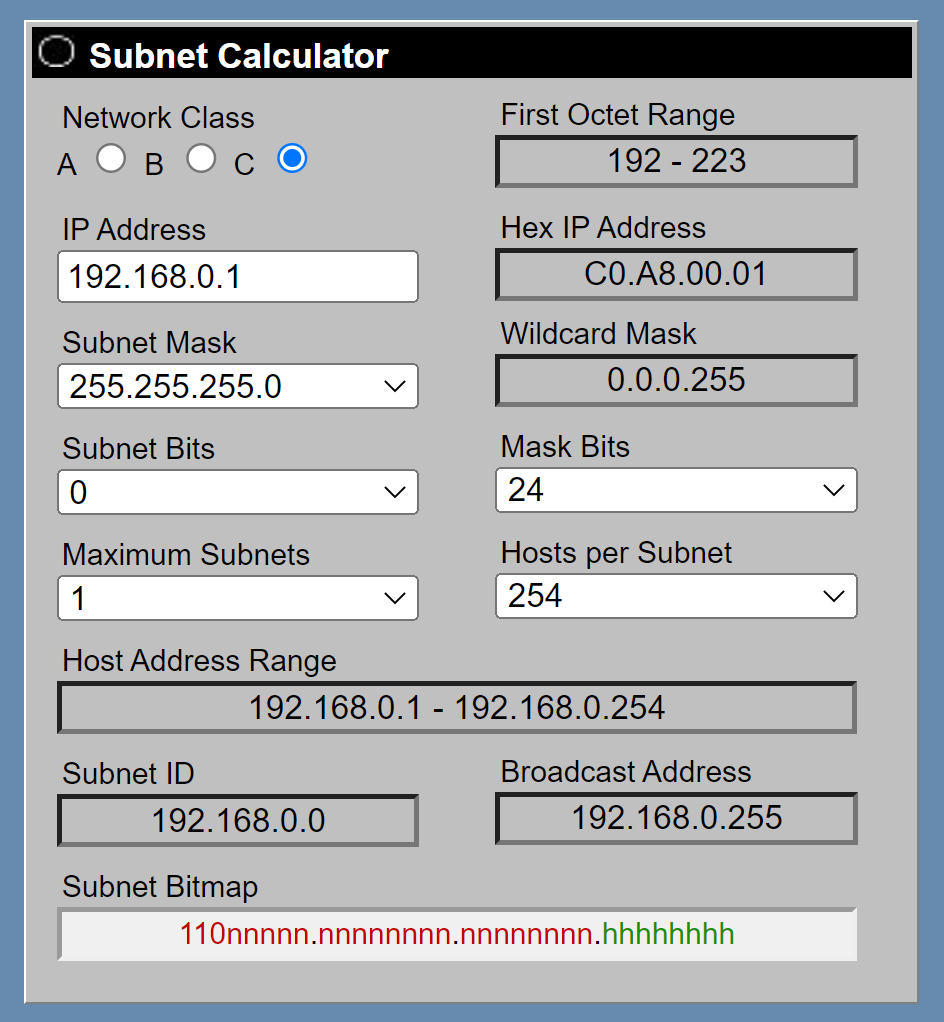This screenshot has height=1022, width=944.
Task: Click the Subnet Mask label
Action: (149, 343)
